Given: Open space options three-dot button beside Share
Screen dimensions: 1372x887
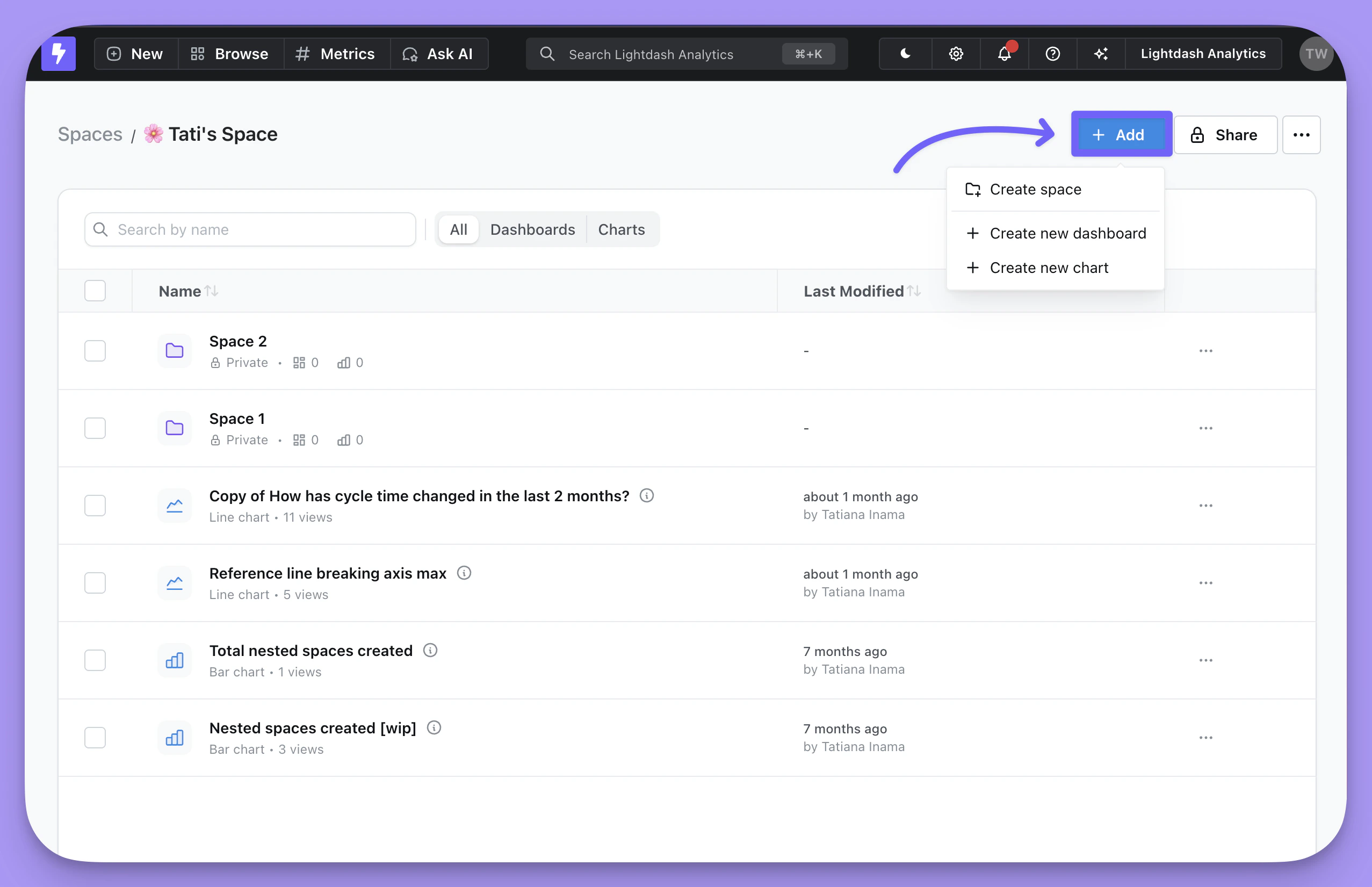Looking at the screenshot, I should tap(1301, 135).
